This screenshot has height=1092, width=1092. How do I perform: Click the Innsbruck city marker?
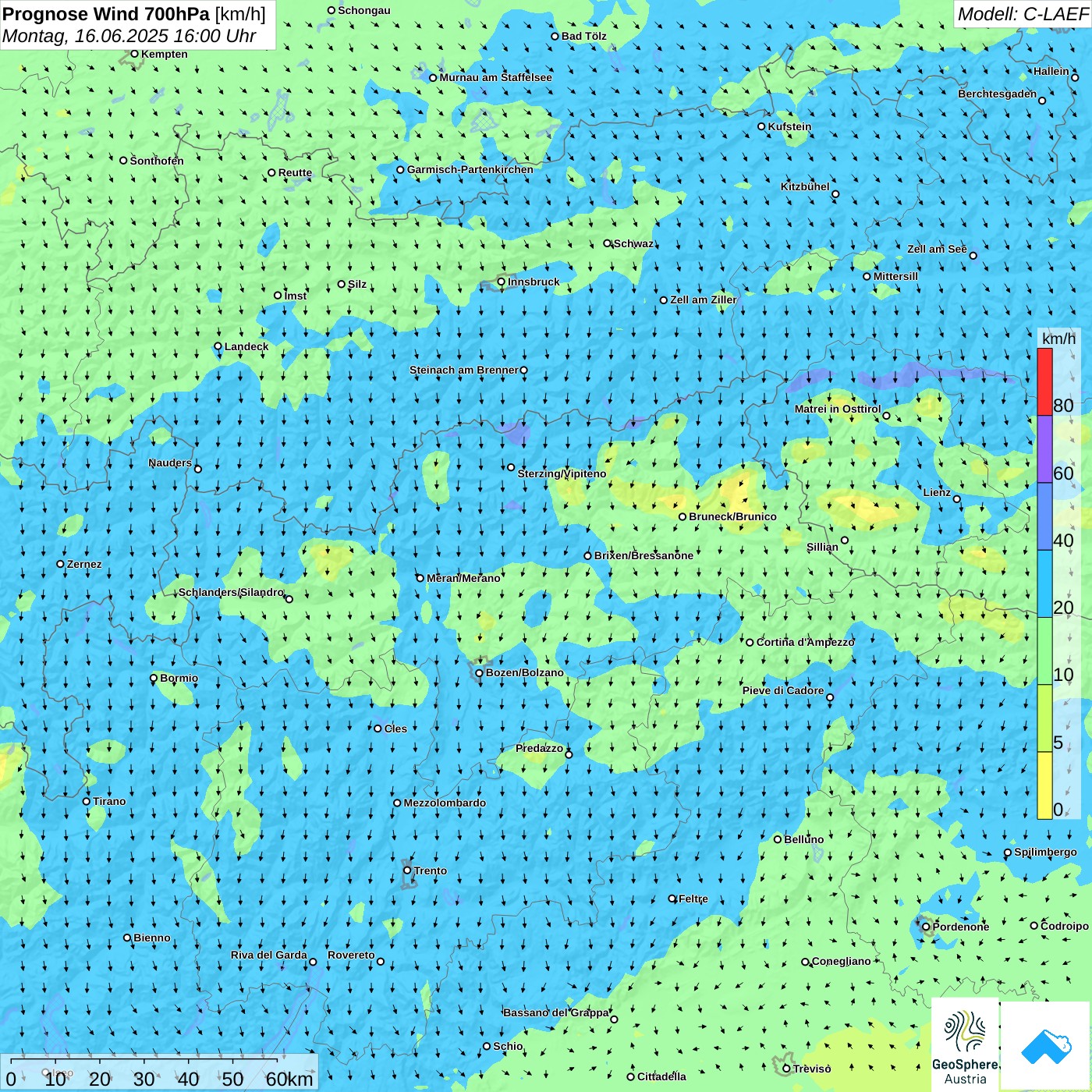tap(502, 282)
